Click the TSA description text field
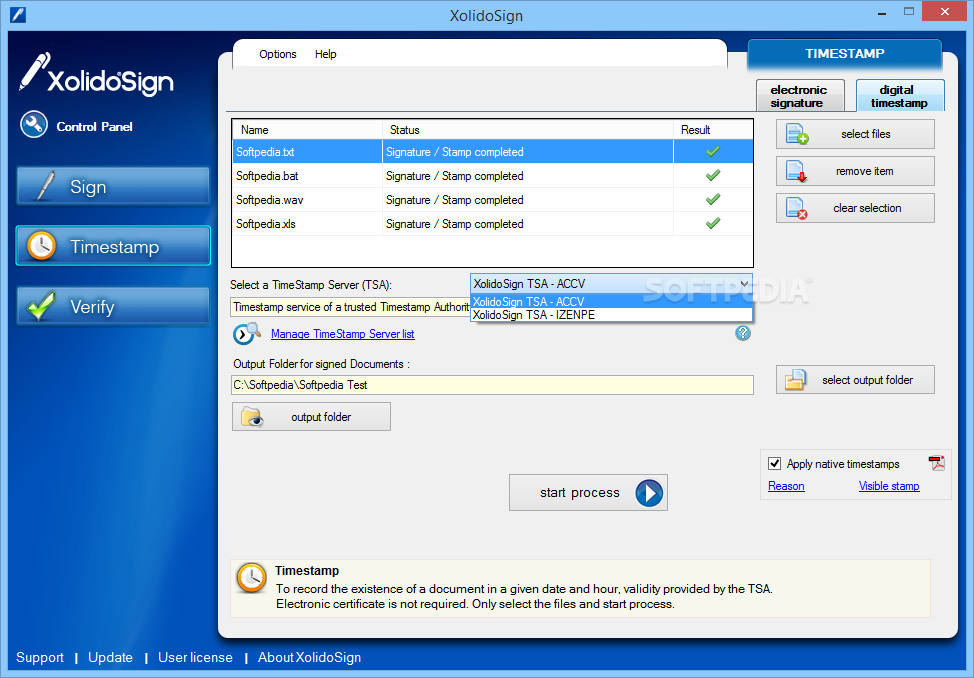 point(350,307)
